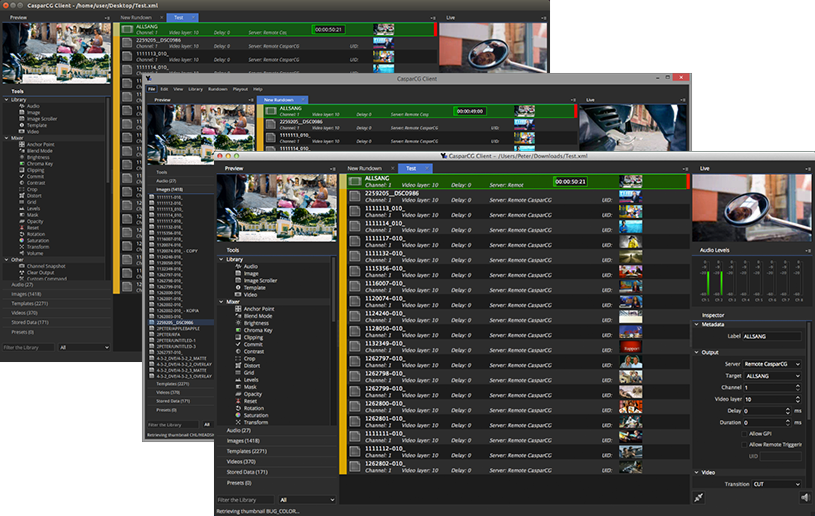This screenshot has width=815, height=516.
Task: Click the Channel spinner arrows in Inspector
Action: point(798,388)
